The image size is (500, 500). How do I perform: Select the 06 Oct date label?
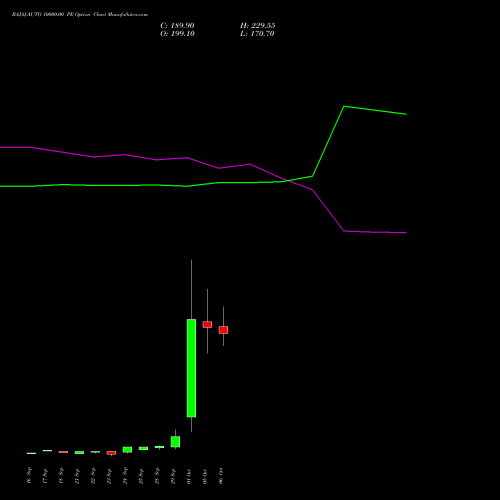[221, 475]
